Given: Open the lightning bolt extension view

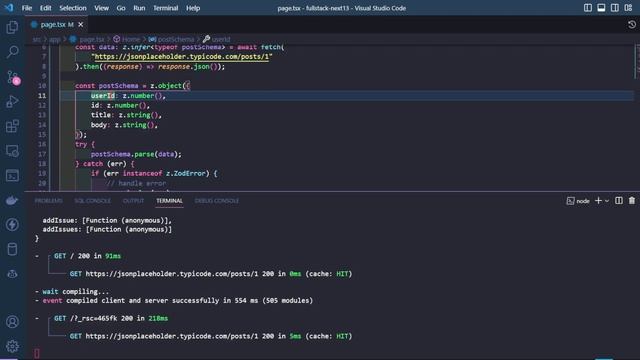Looking at the screenshot, I should click(x=12, y=224).
